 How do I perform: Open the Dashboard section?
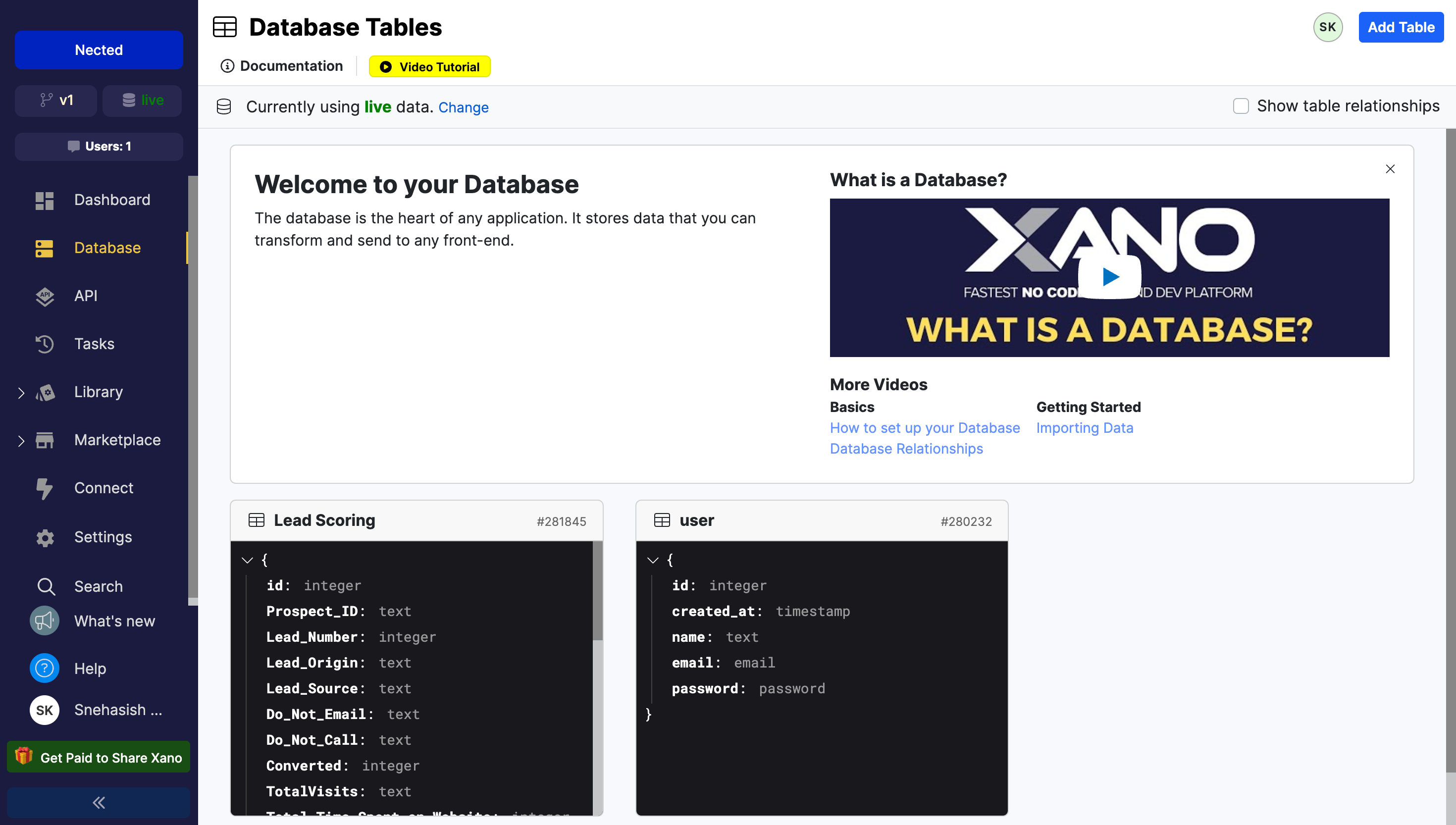click(x=111, y=200)
